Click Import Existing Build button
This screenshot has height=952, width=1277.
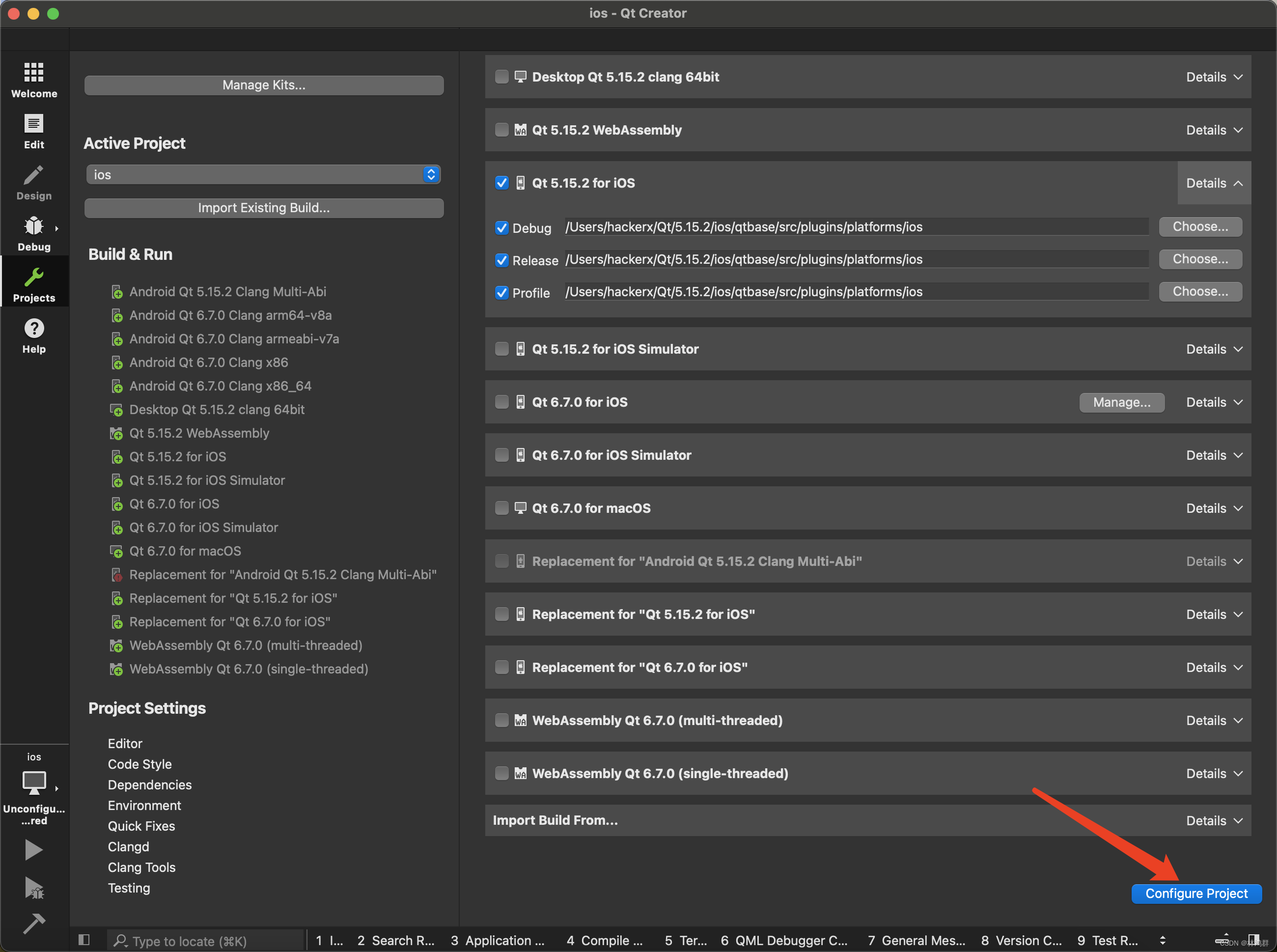(x=264, y=208)
